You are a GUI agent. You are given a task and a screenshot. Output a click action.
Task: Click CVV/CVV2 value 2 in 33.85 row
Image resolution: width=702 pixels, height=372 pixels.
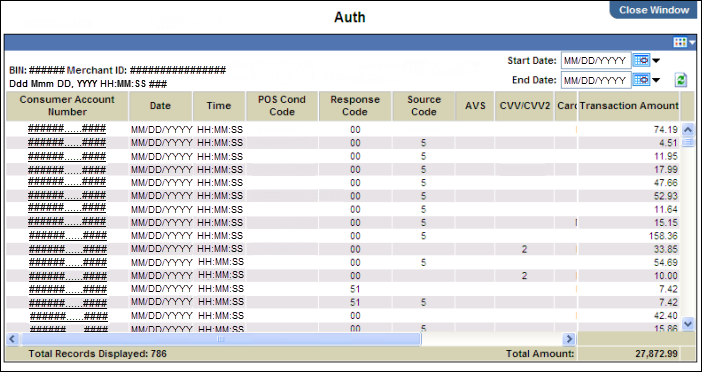[524, 249]
